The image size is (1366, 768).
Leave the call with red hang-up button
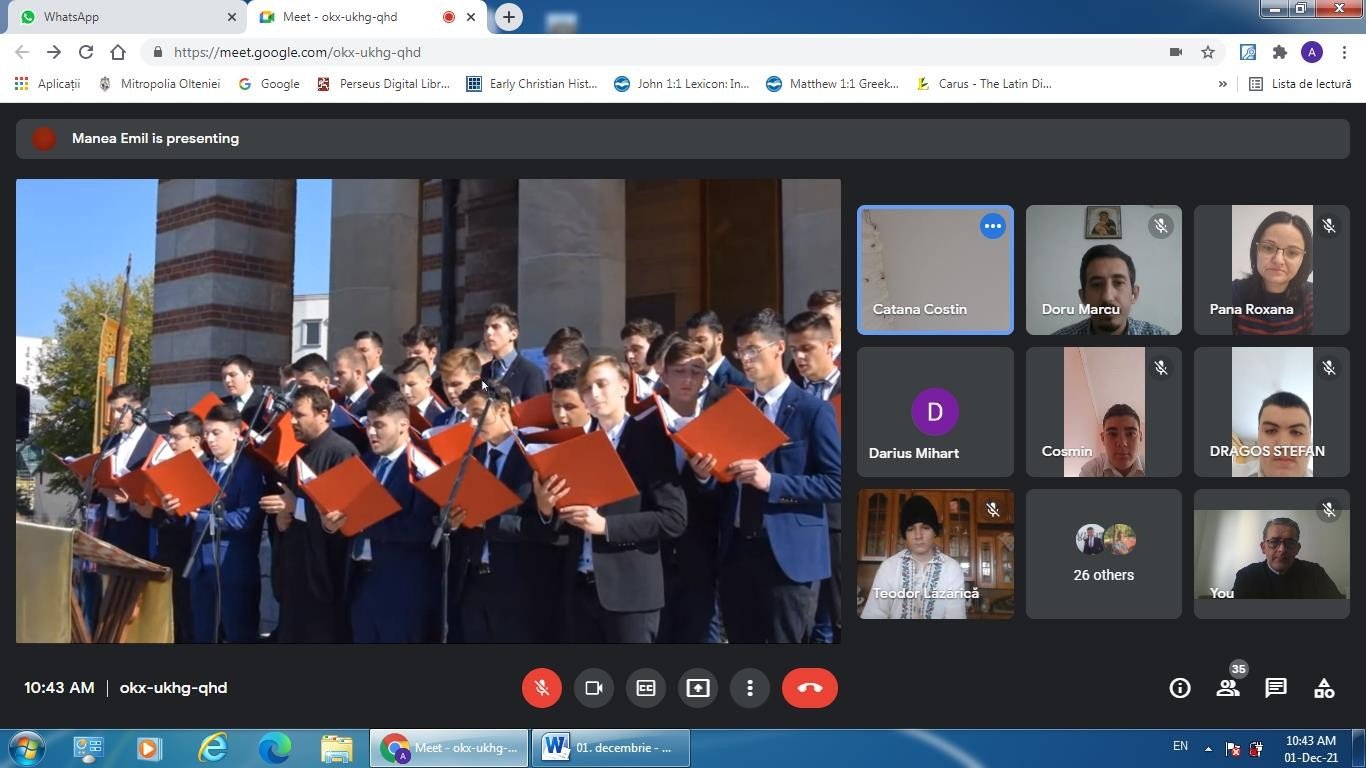click(x=809, y=688)
